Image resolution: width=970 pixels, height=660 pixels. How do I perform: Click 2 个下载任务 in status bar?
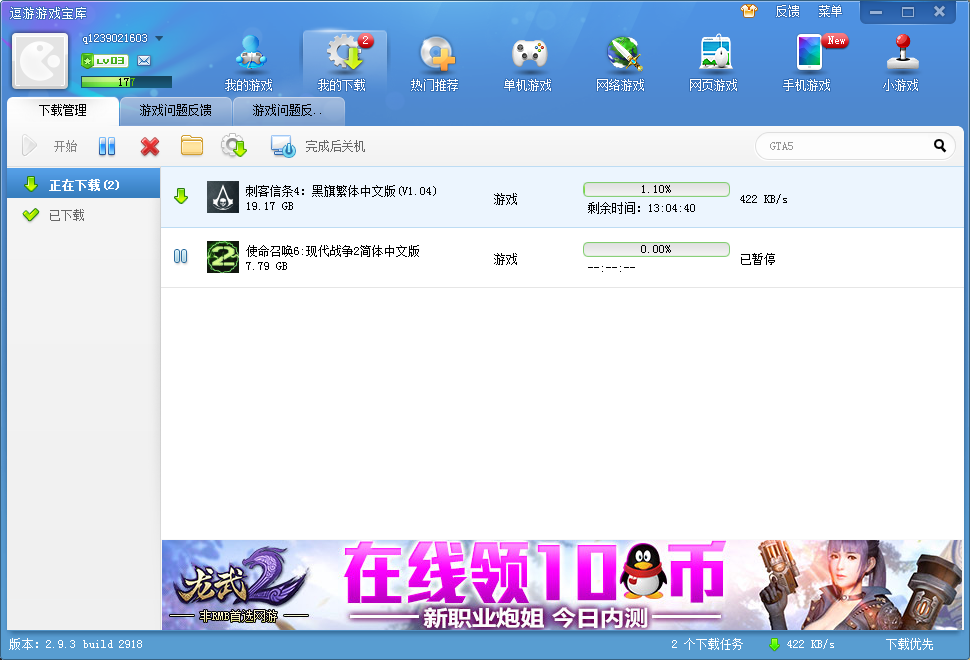[706, 644]
